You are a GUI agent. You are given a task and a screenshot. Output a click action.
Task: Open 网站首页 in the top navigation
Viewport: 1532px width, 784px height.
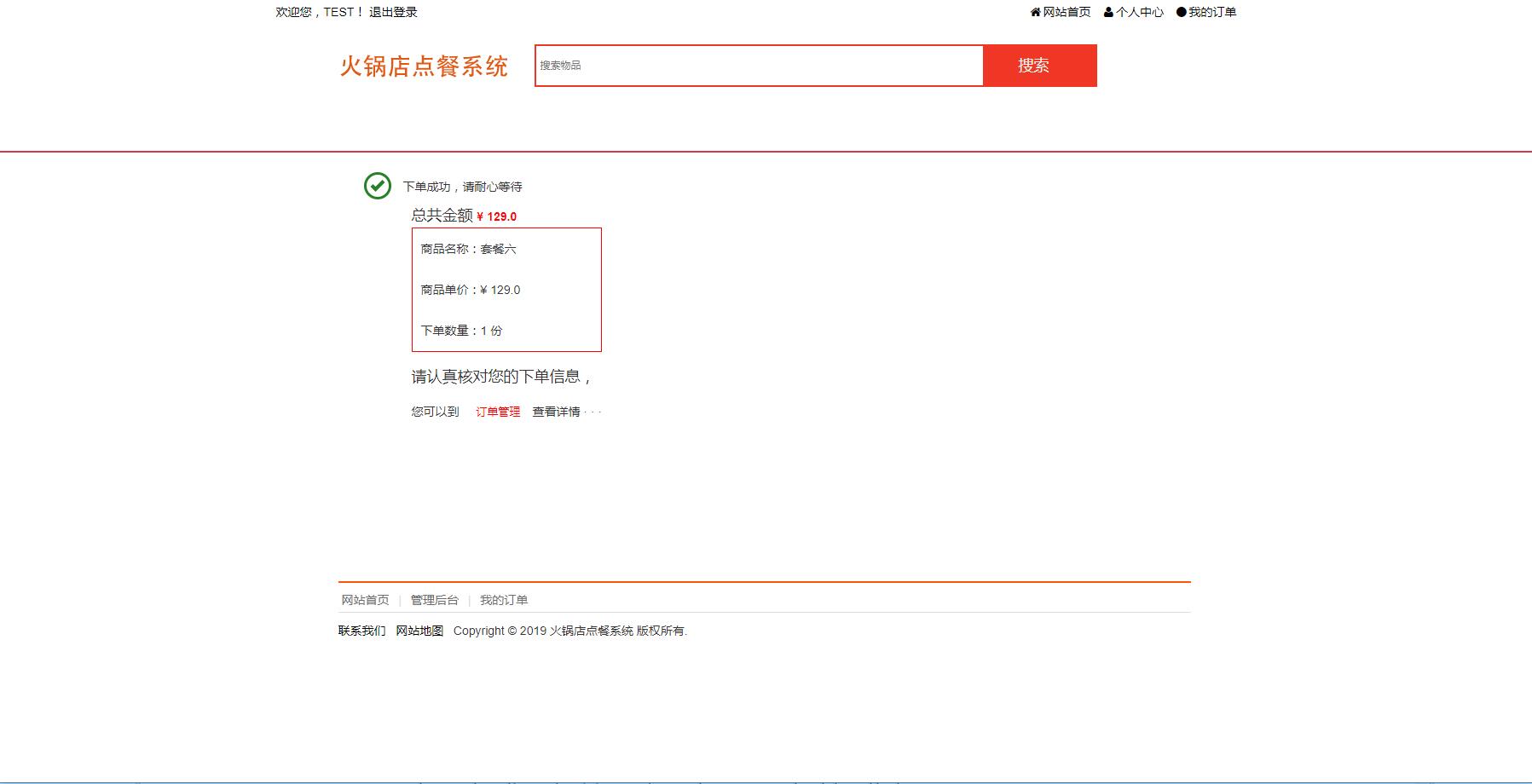click(1067, 12)
